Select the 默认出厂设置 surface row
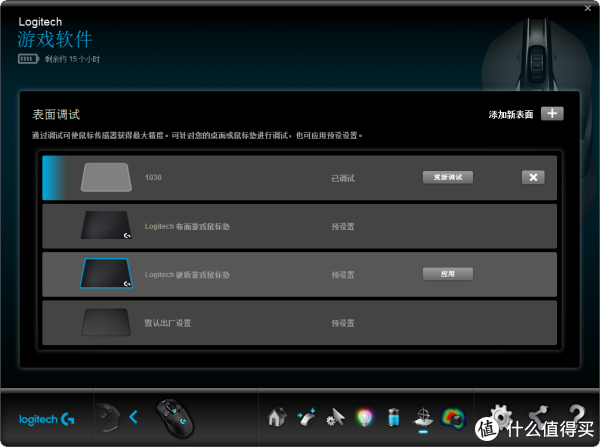Viewport: 600px width, 447px height. 300,323
